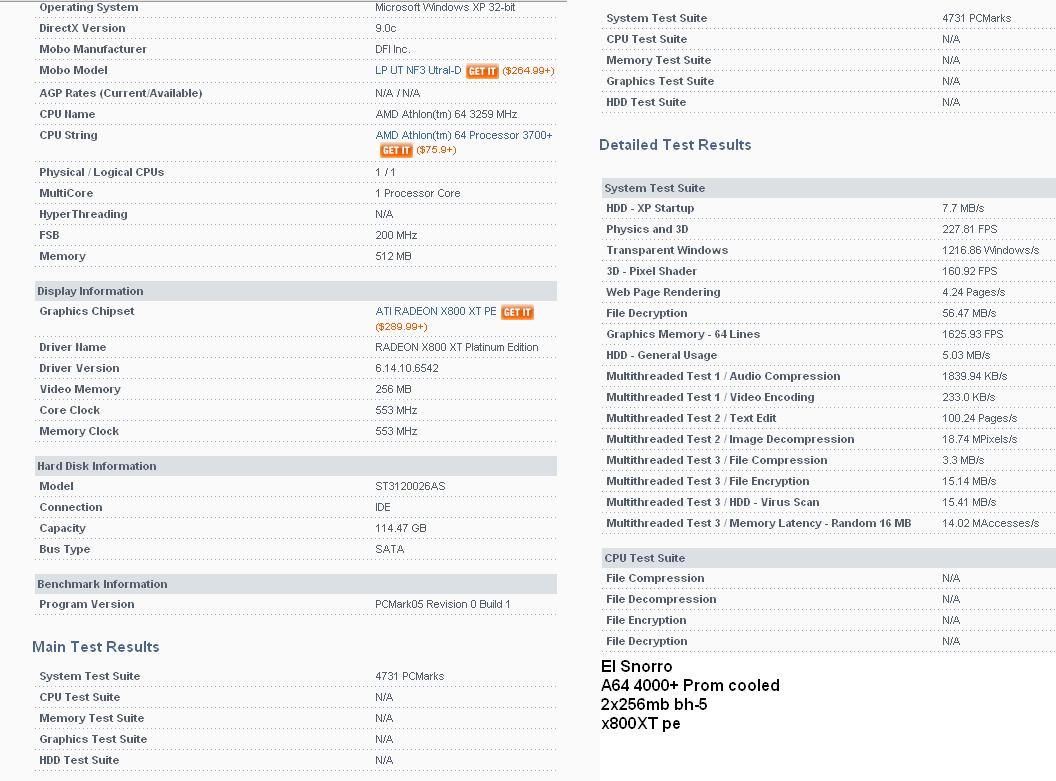Click 4731 PCMarks in Main Test Results

coord(409,676)
